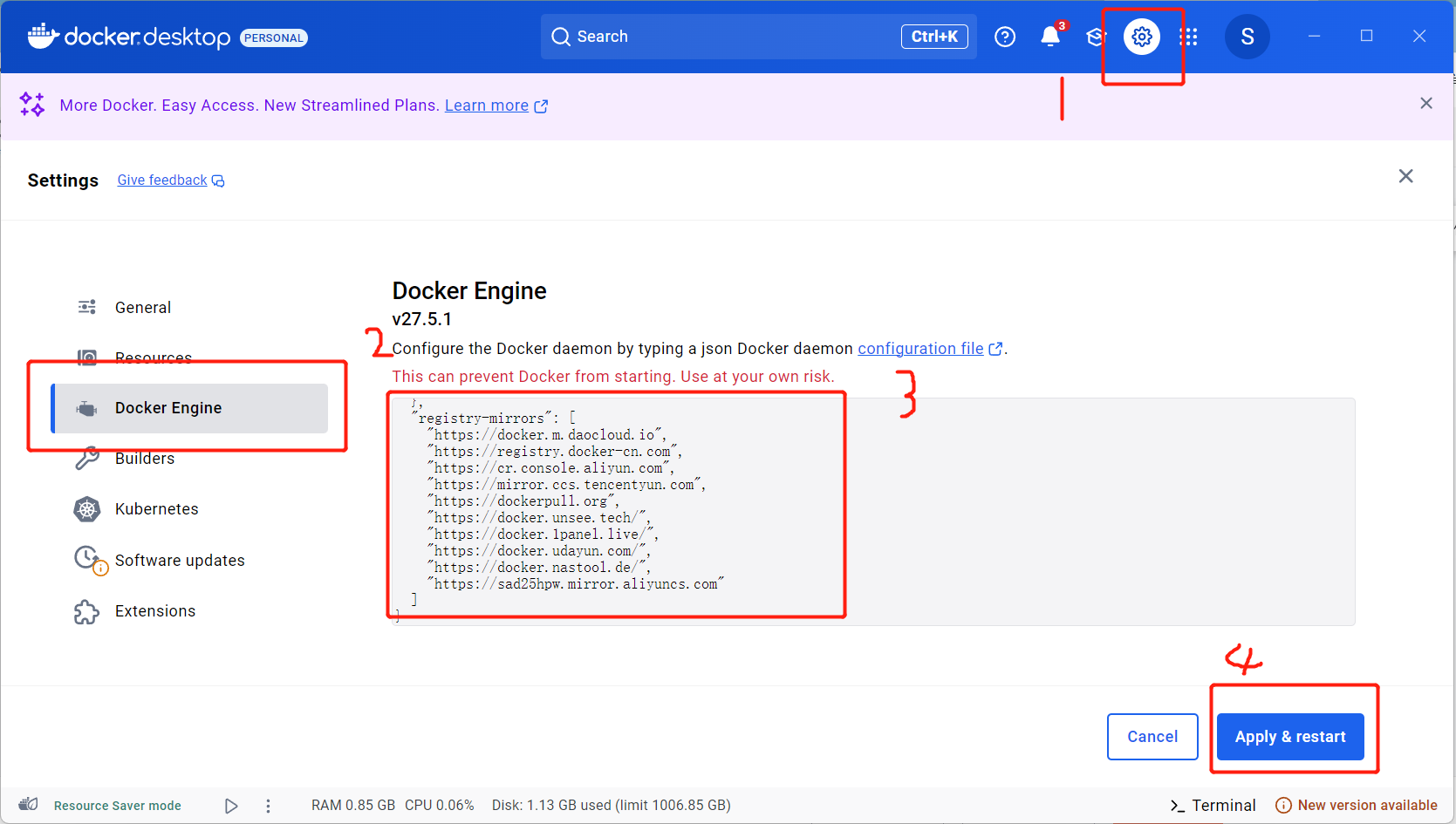Click inside the daemon JSON editor

[x=872, y=512]
